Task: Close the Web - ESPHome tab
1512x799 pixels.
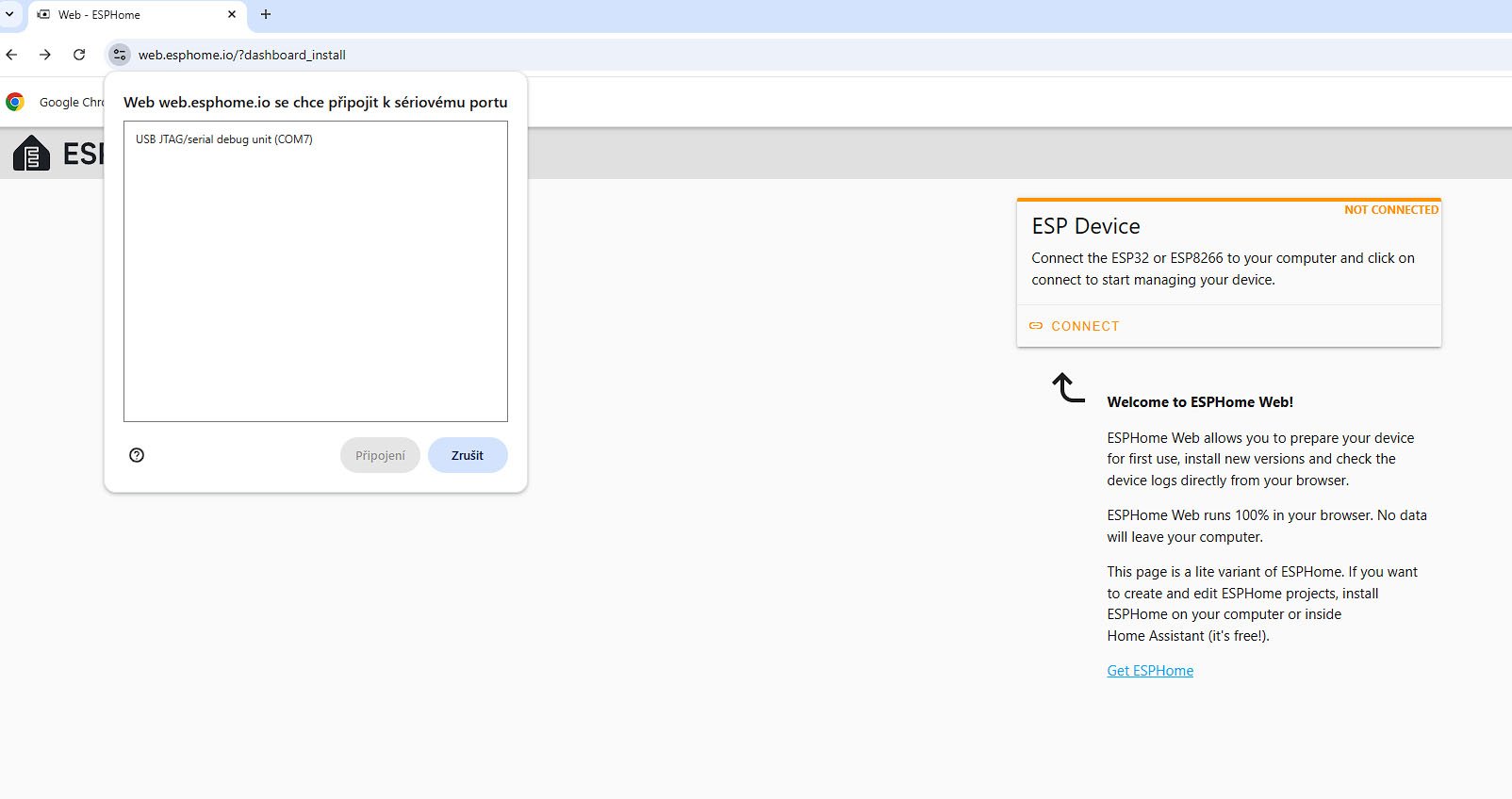Action: [x=232, y=14]
